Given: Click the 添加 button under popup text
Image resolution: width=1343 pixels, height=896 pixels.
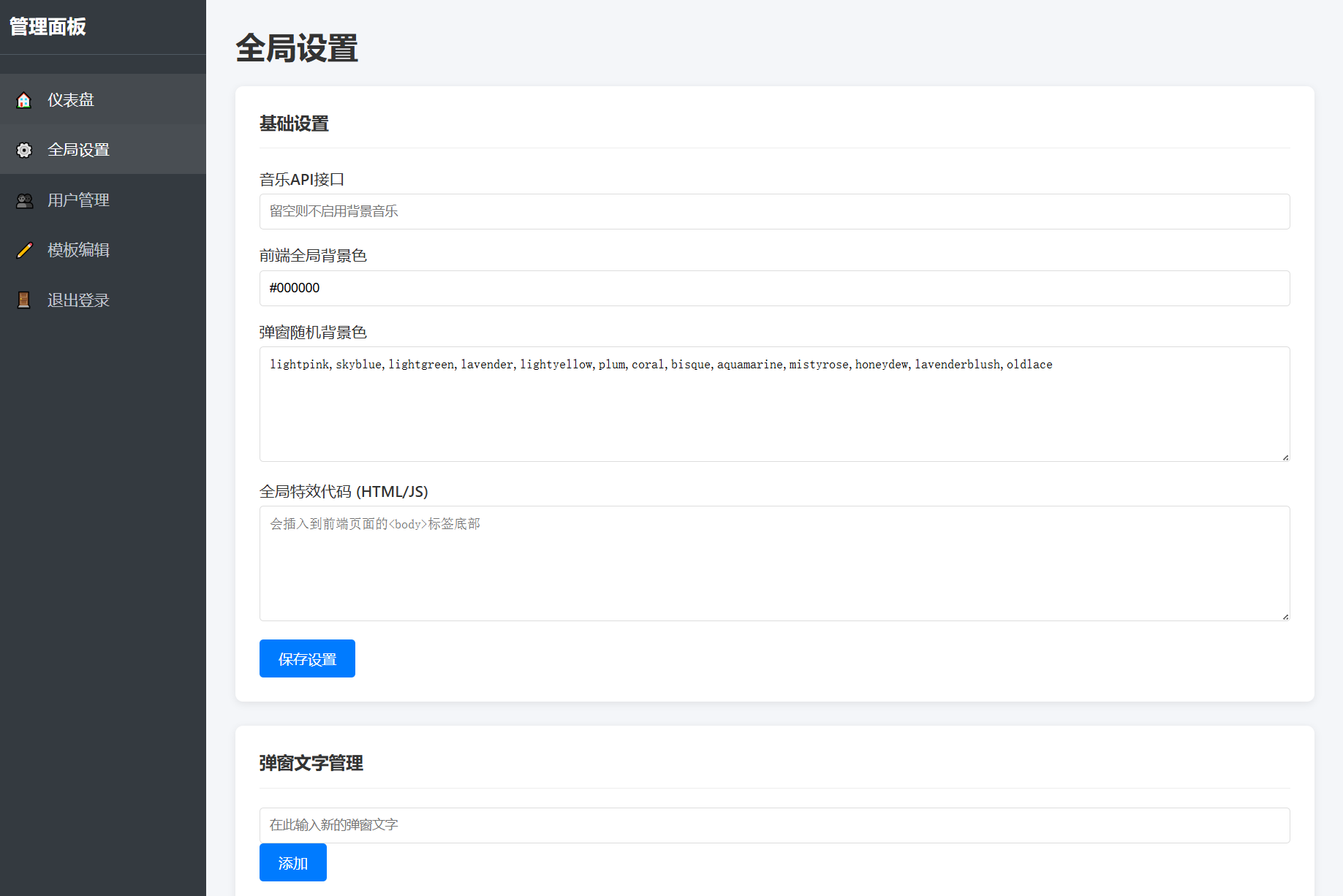Looking at the screenshot, I should coord(292,862).
